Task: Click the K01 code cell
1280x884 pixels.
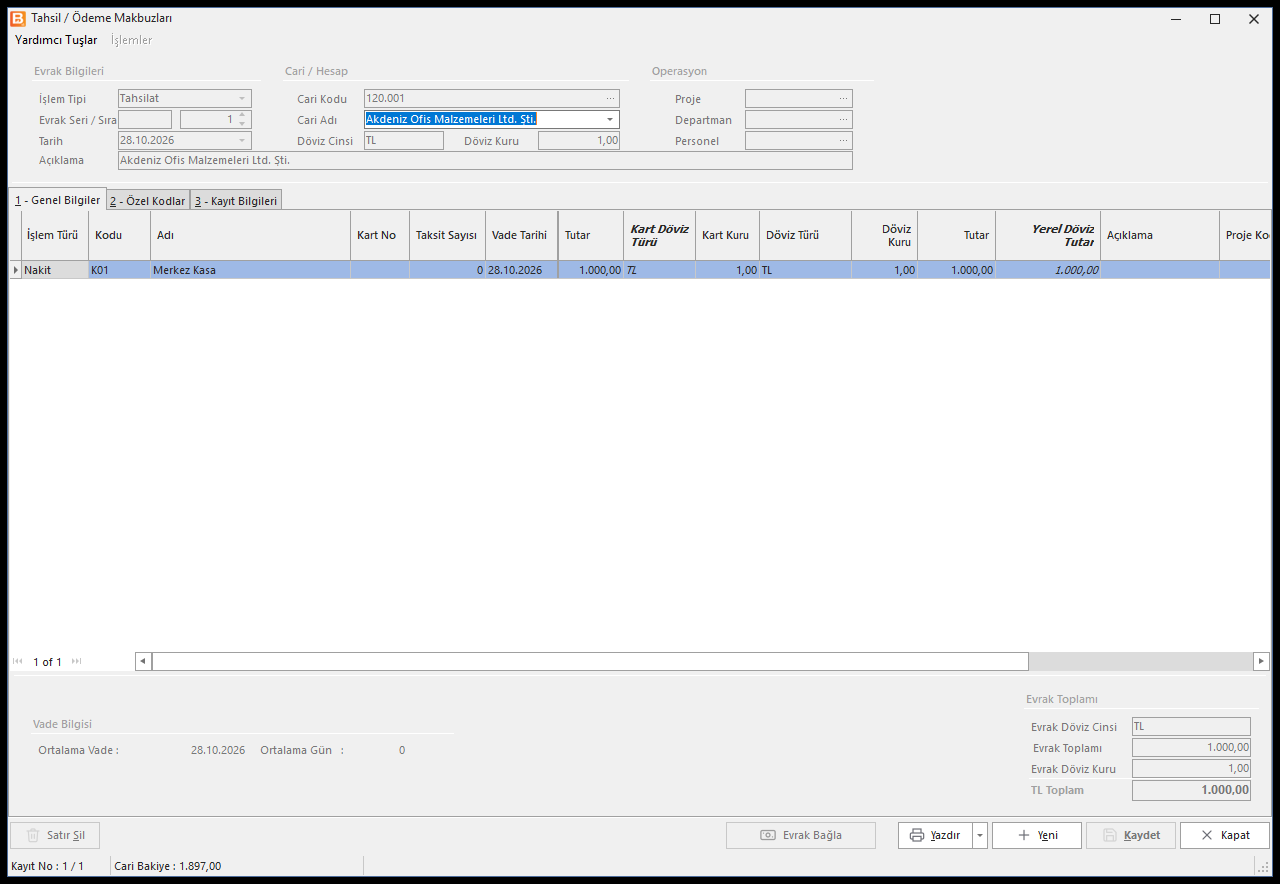Action: (119, 270)
